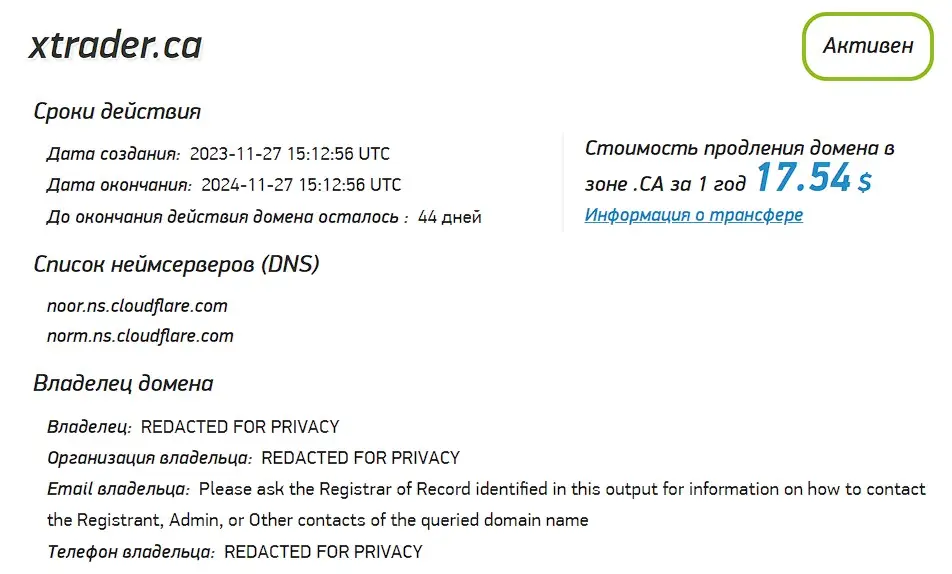This screenshot has width=952, height=574.
Task: Click the norm.ns.cloudflare.com nameserver entry
Action: click(140, 336)
